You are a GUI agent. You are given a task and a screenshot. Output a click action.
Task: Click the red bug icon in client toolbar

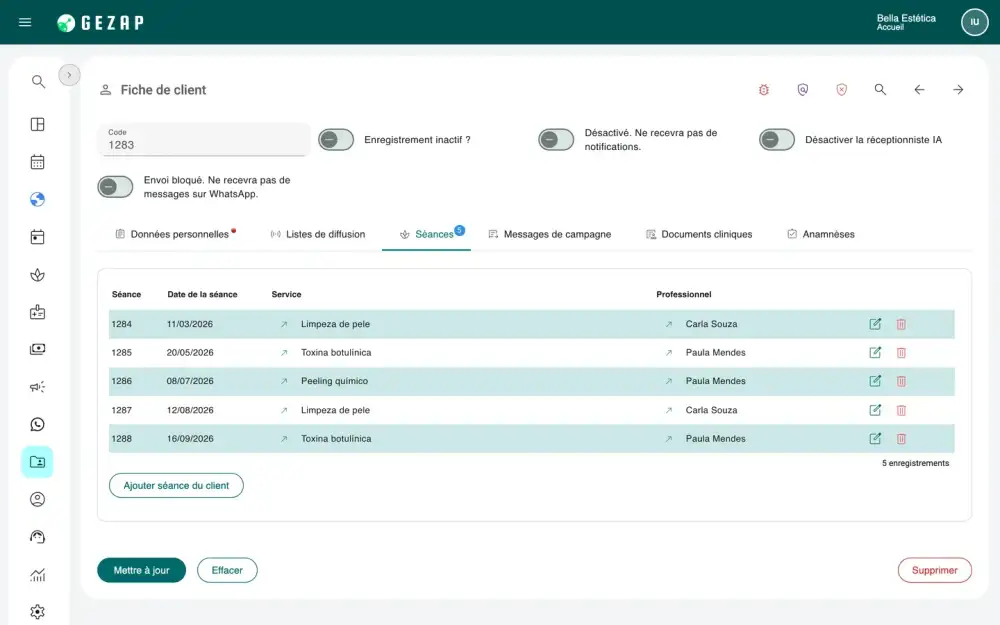(763, 90)
